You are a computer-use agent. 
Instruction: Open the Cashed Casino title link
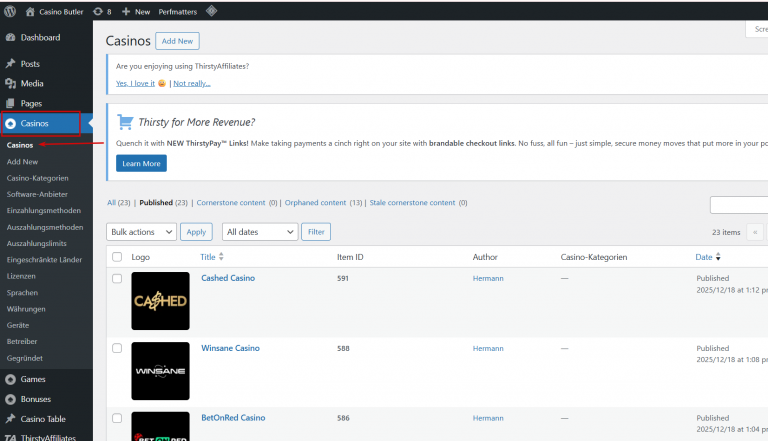pos(228,278)
